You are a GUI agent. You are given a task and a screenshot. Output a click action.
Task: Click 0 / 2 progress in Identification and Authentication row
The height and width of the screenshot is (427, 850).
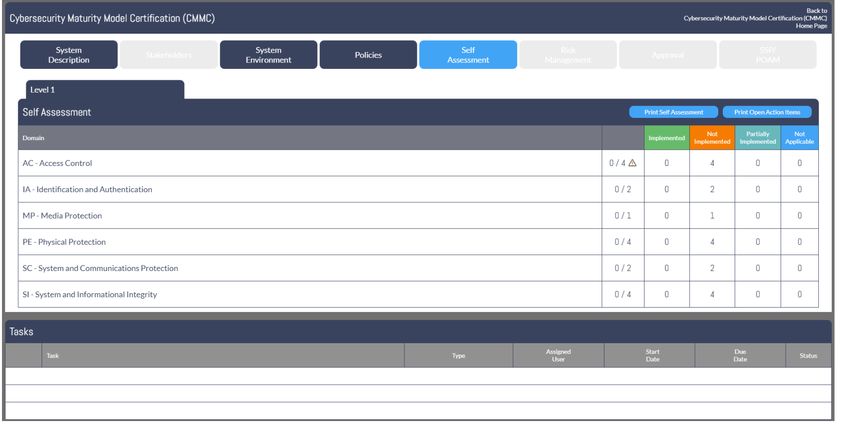[623, 189]
